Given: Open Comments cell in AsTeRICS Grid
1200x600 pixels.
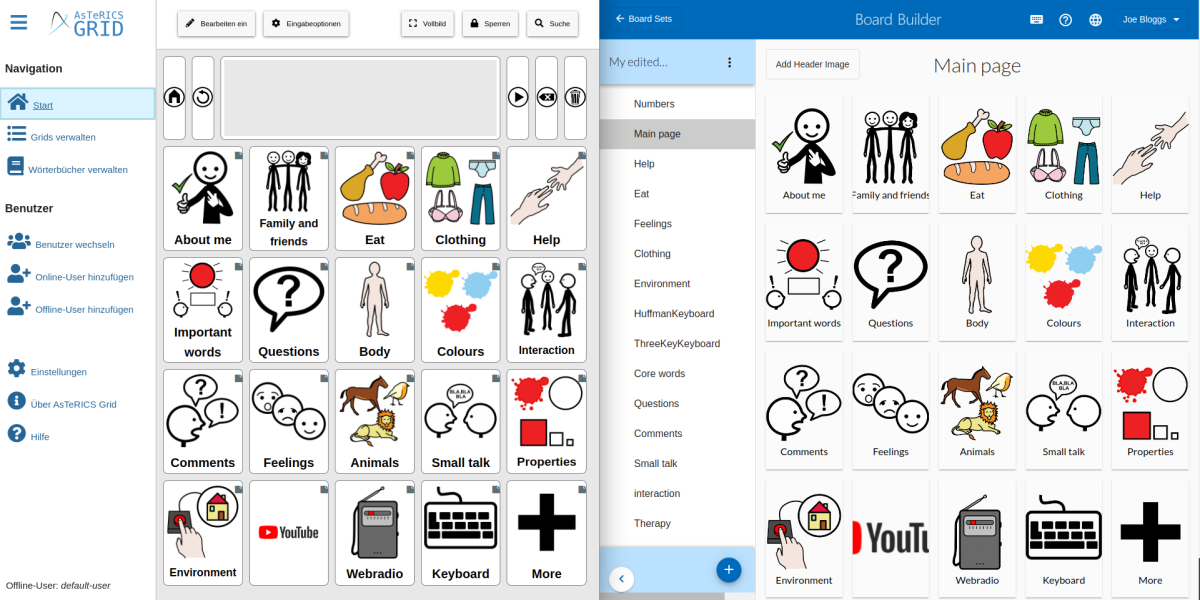Looking at the screenshot, I should [x=203, y=421].
